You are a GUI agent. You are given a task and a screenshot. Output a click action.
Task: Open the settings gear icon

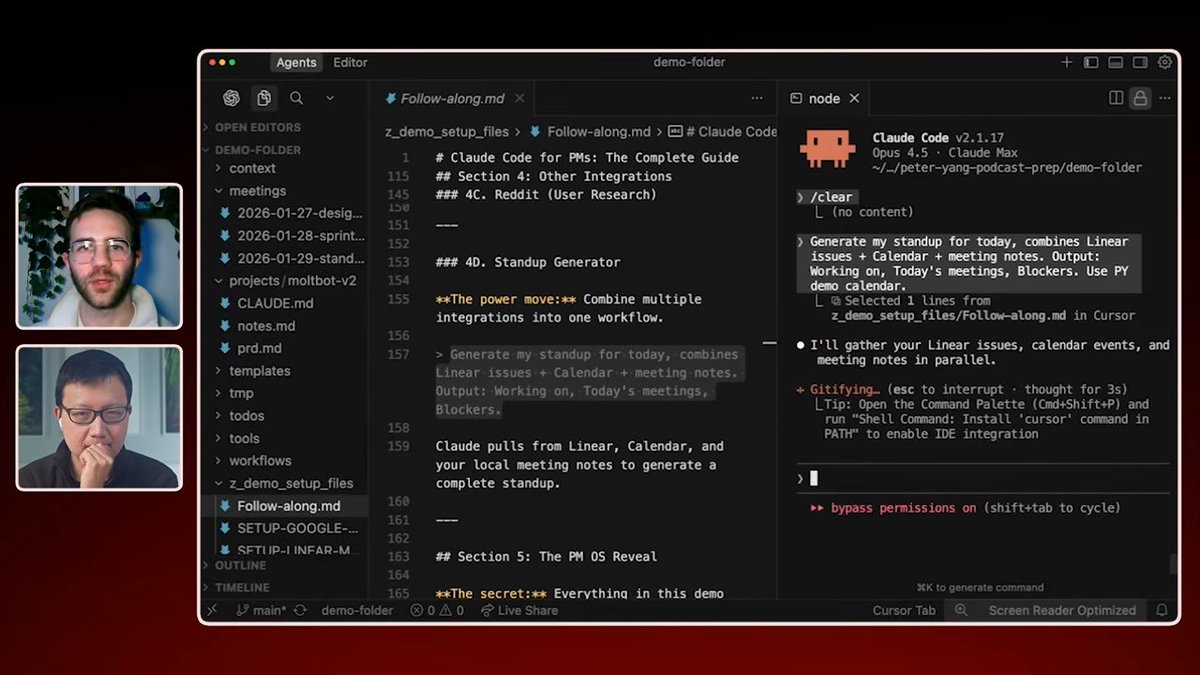click(1165, 62)
